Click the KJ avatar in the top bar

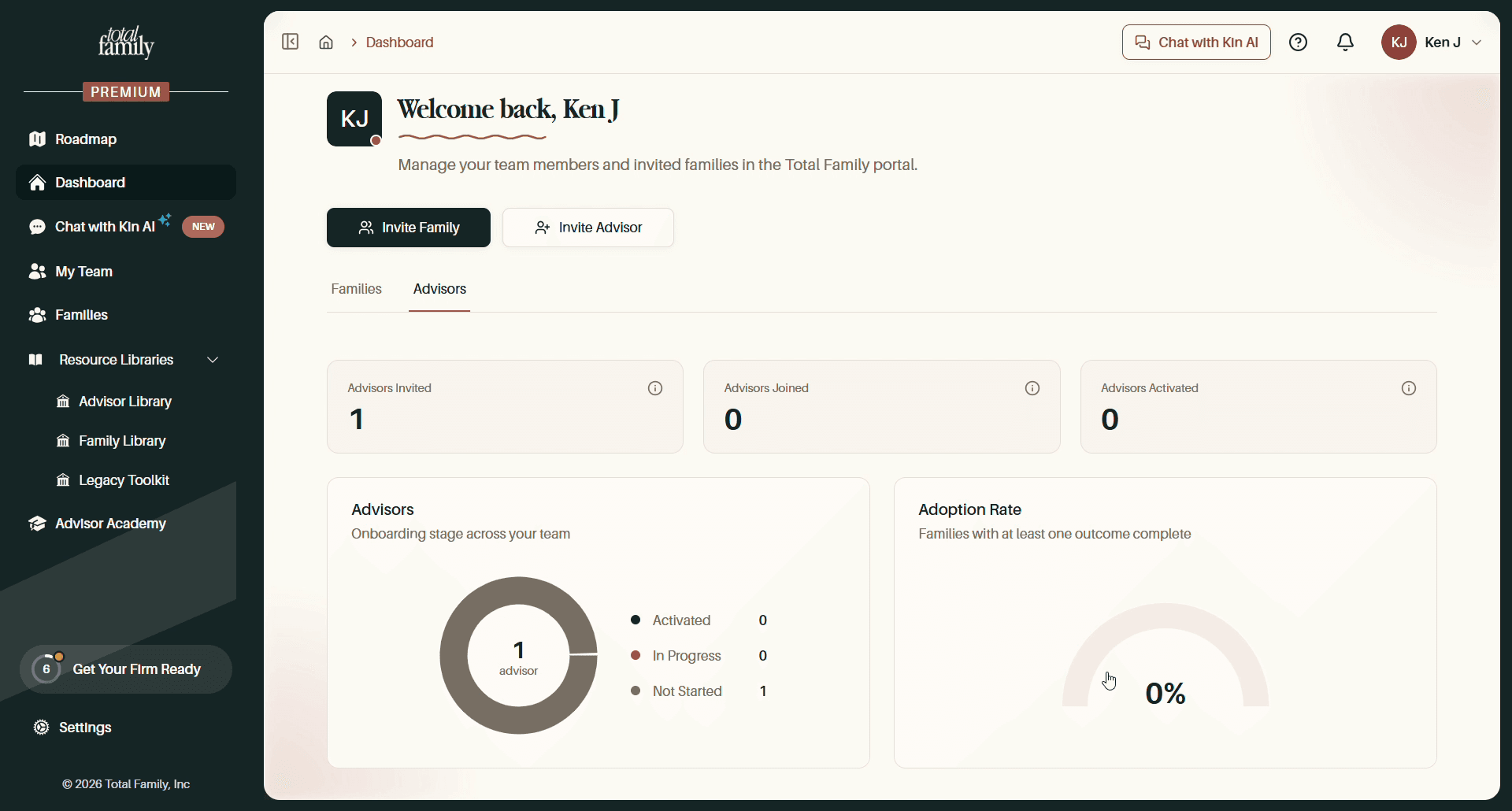coord(1399,43)
